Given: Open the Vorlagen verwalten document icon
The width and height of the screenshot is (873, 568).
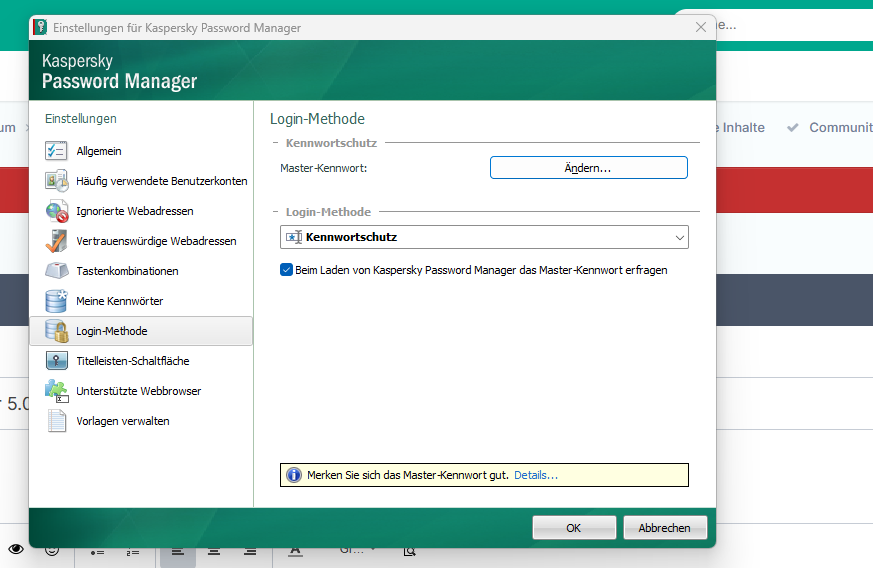Looking at the screenshot, I should point(56,421).
